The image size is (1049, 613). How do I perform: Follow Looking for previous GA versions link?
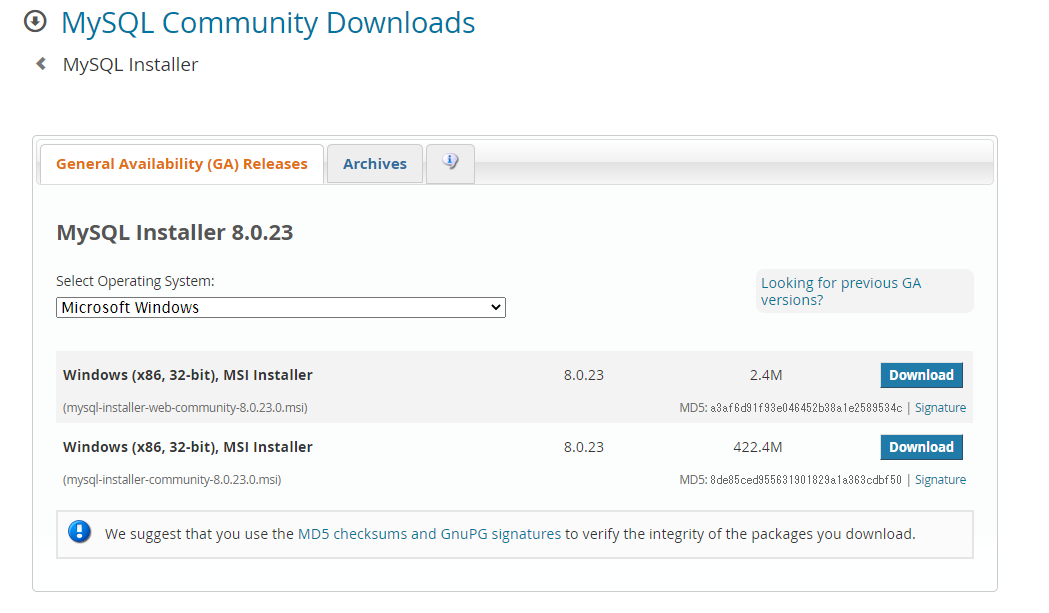[841, 291]
